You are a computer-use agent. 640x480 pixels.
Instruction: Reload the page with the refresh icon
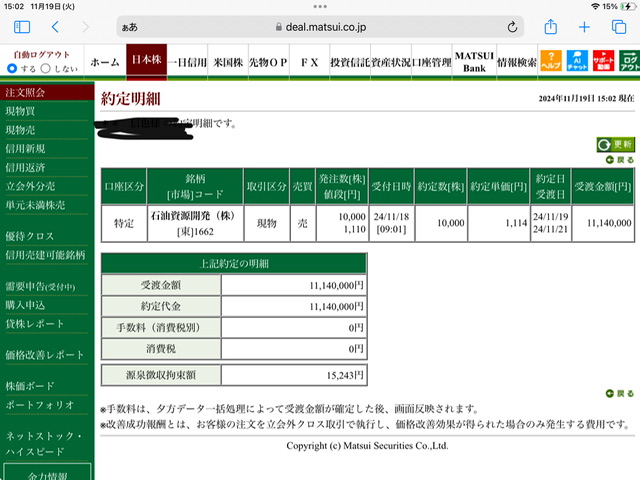pos(512,27)
